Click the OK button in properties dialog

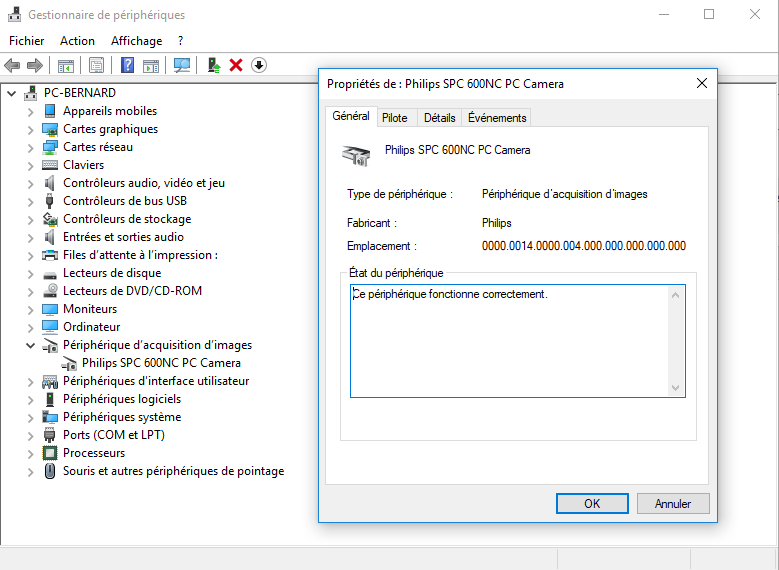pos(592,503)
